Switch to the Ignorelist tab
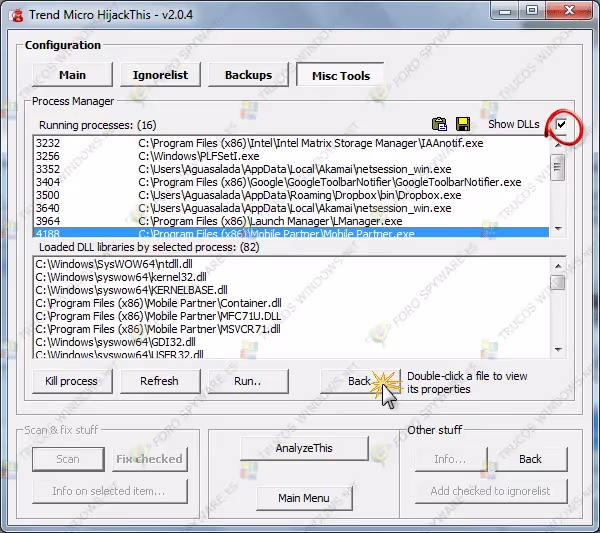The image size is (600, 533). coord(160,75)
